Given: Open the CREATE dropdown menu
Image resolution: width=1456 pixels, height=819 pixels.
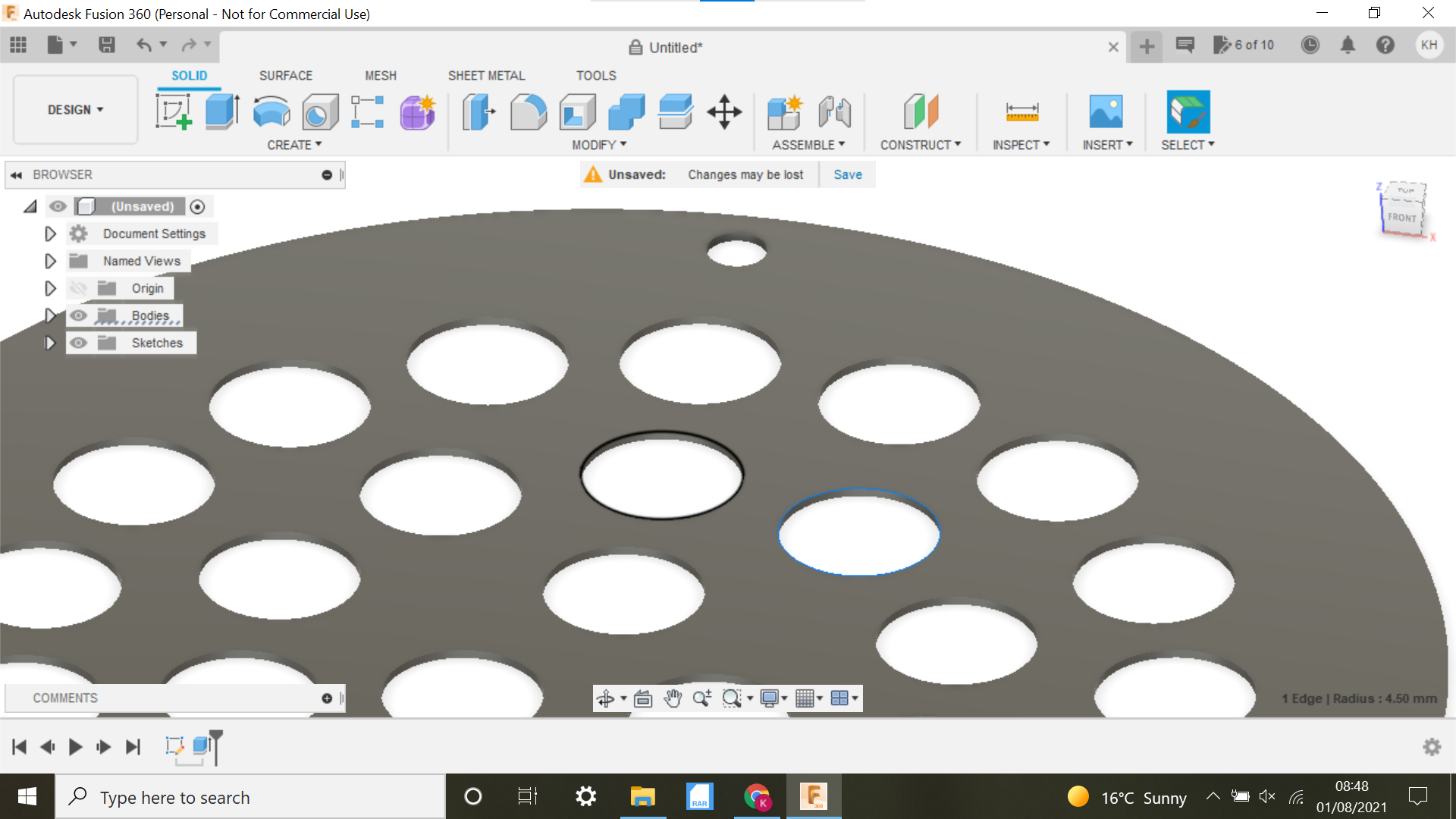Looking at the screenshot, I should 294,145.
